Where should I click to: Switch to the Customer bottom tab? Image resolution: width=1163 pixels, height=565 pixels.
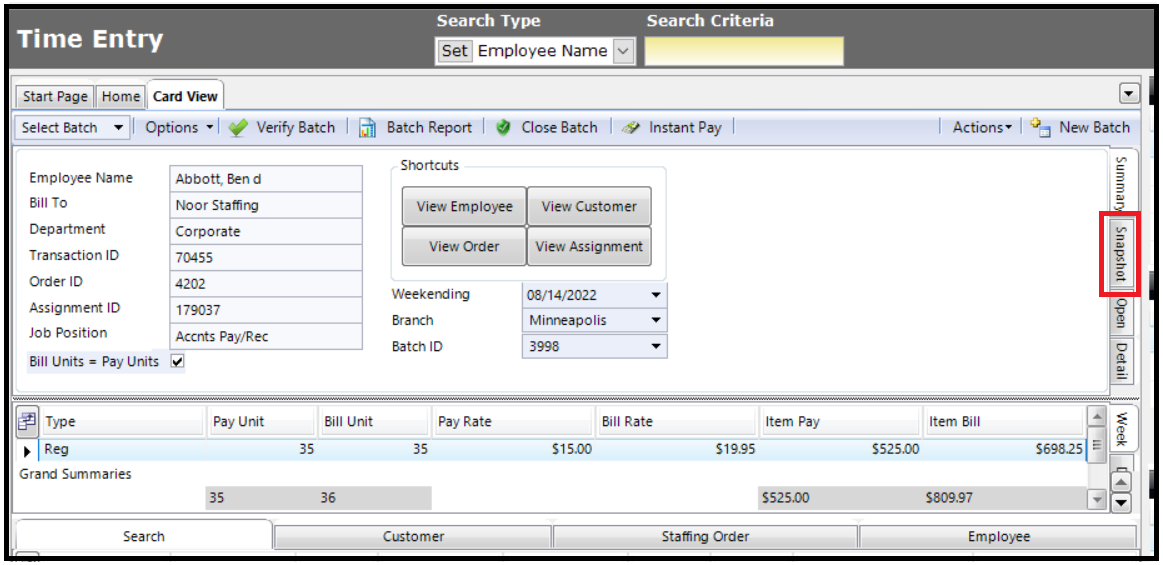tap(413, 536)
